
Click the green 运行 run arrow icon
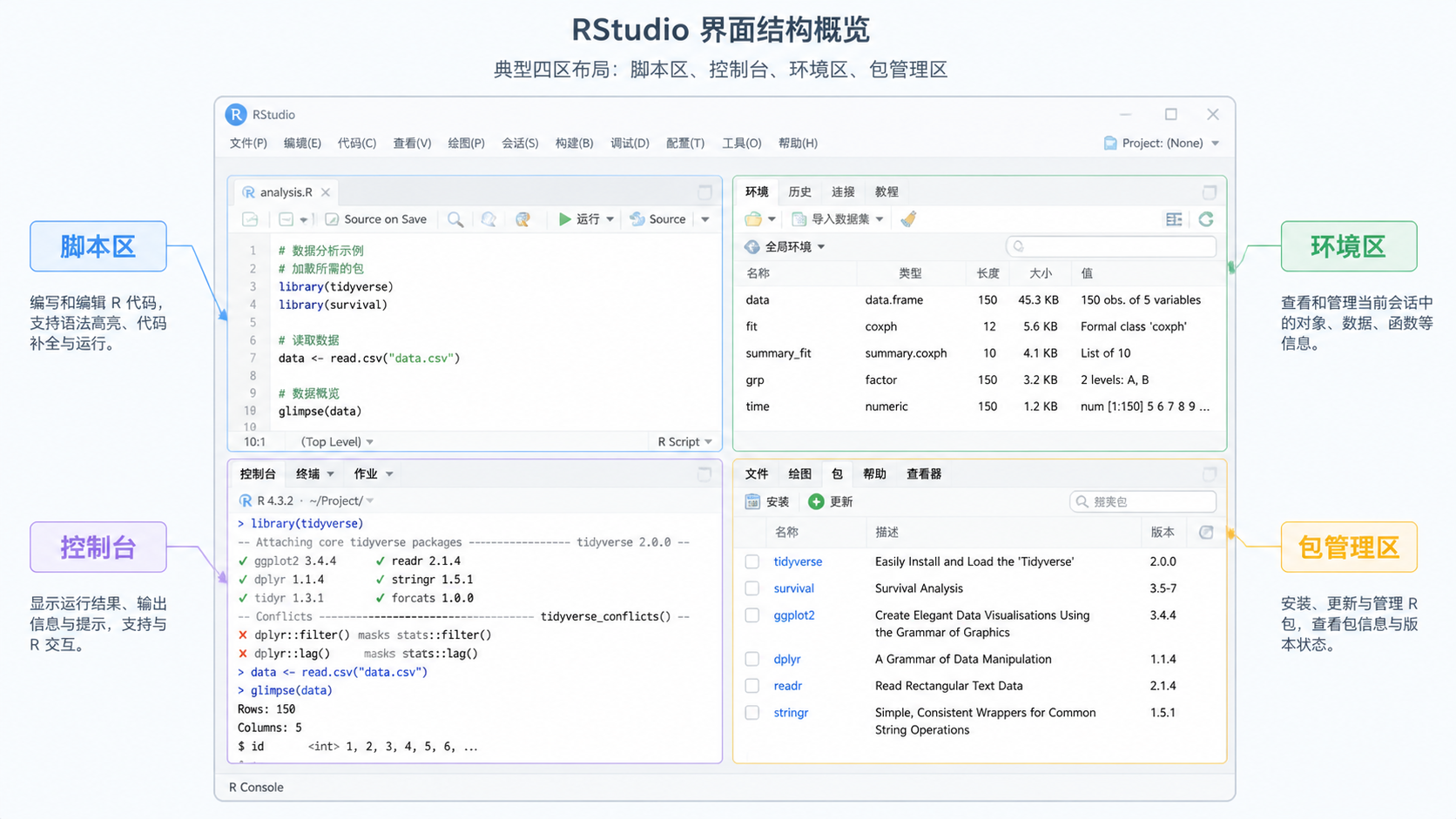[564, 219]
